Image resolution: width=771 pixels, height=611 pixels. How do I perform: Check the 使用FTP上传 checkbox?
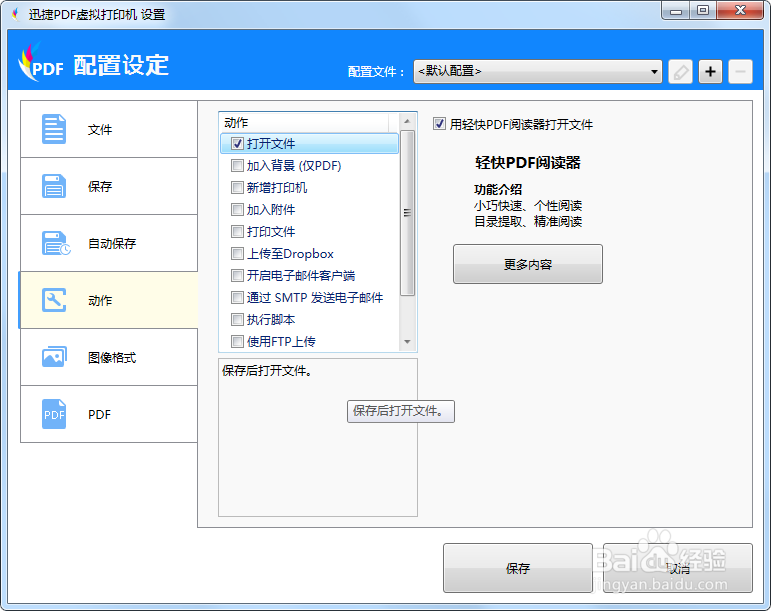[x=237, y=341]
